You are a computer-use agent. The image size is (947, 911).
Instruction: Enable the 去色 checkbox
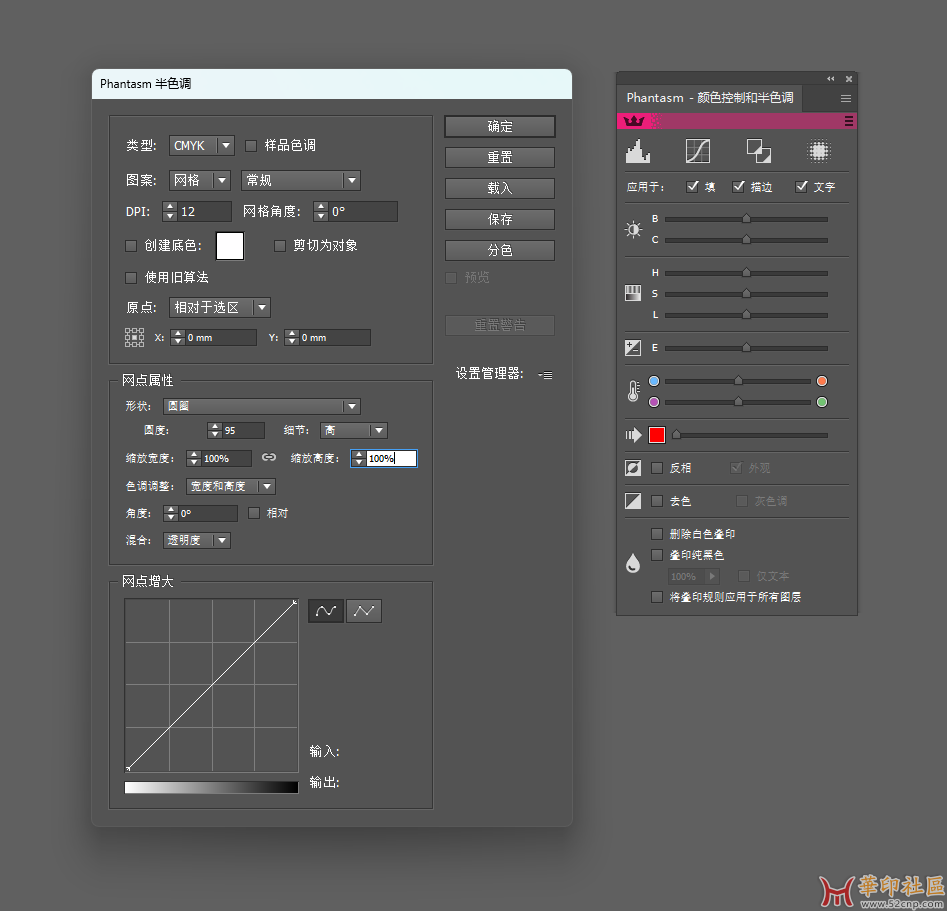tap(657, 501)
